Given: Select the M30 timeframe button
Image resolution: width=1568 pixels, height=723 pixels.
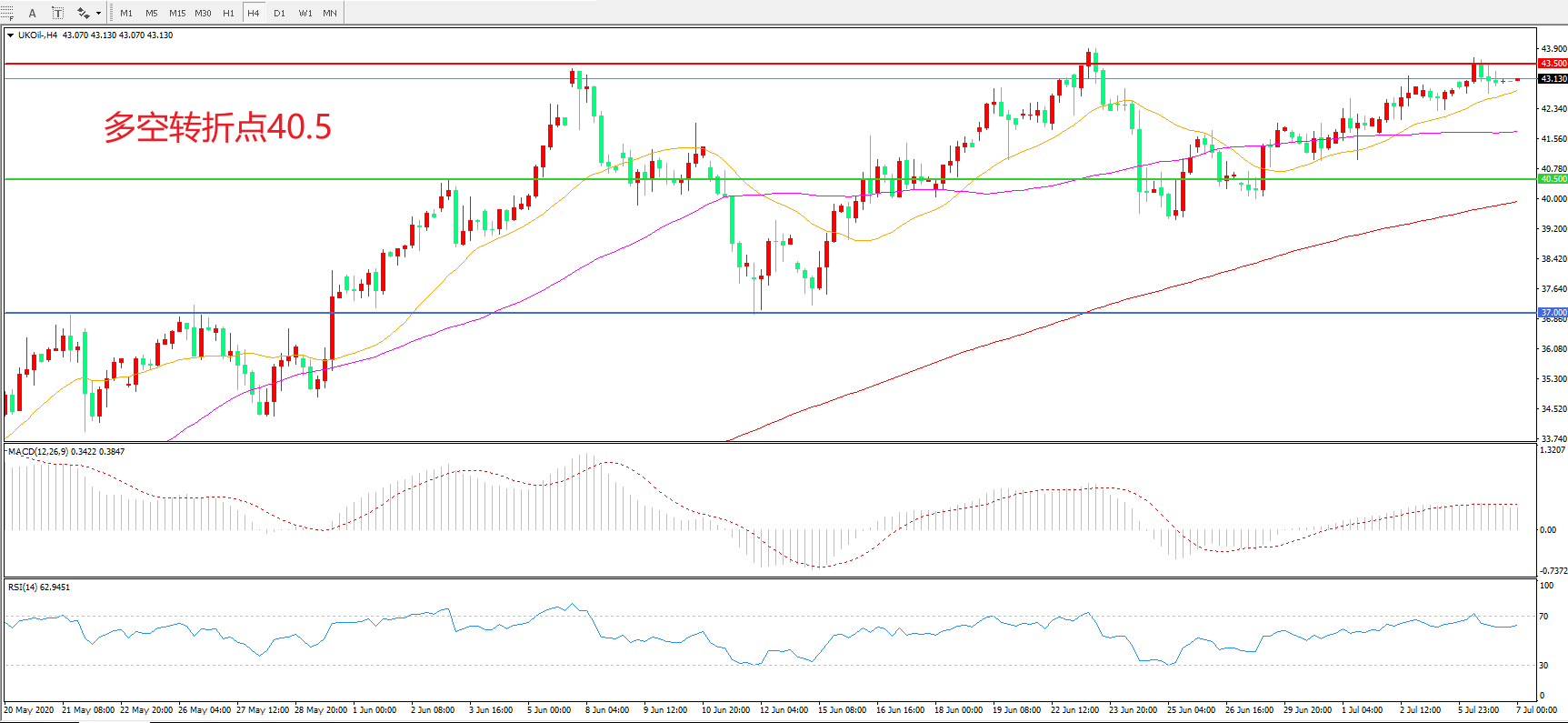Looking at the screenshot, I should pyautogui.click(x=203, y=13).
